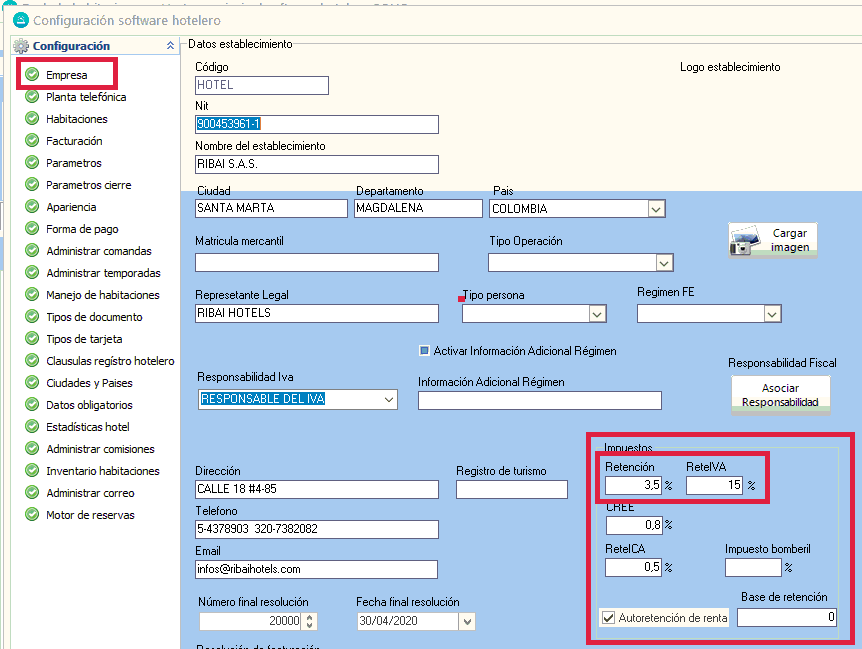Click the check icon beside Estadísticas hotel
862x649 pixels.
click(x=32, y=427)
